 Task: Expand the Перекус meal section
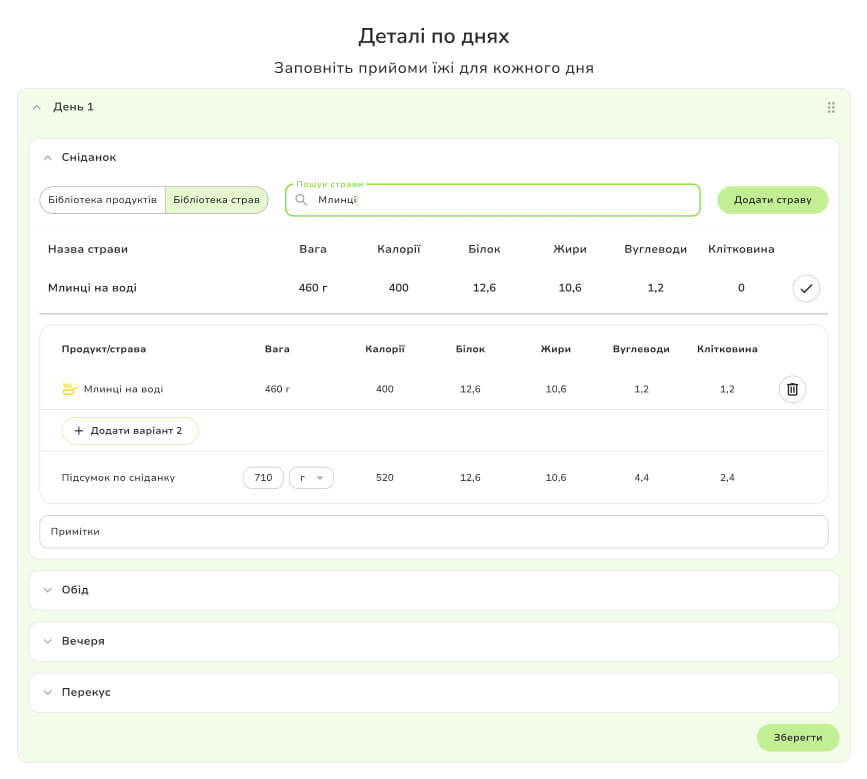coord(47,692)
